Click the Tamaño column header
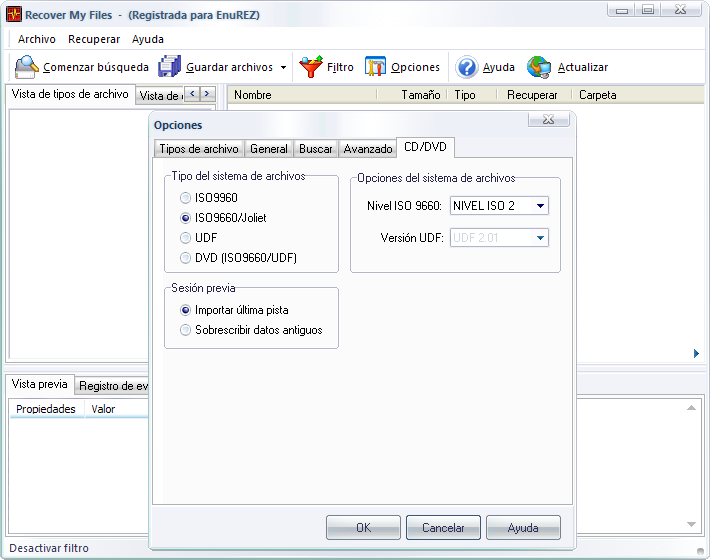The width and height of the screenshot is (710, 560). click(x=420, y=95)
